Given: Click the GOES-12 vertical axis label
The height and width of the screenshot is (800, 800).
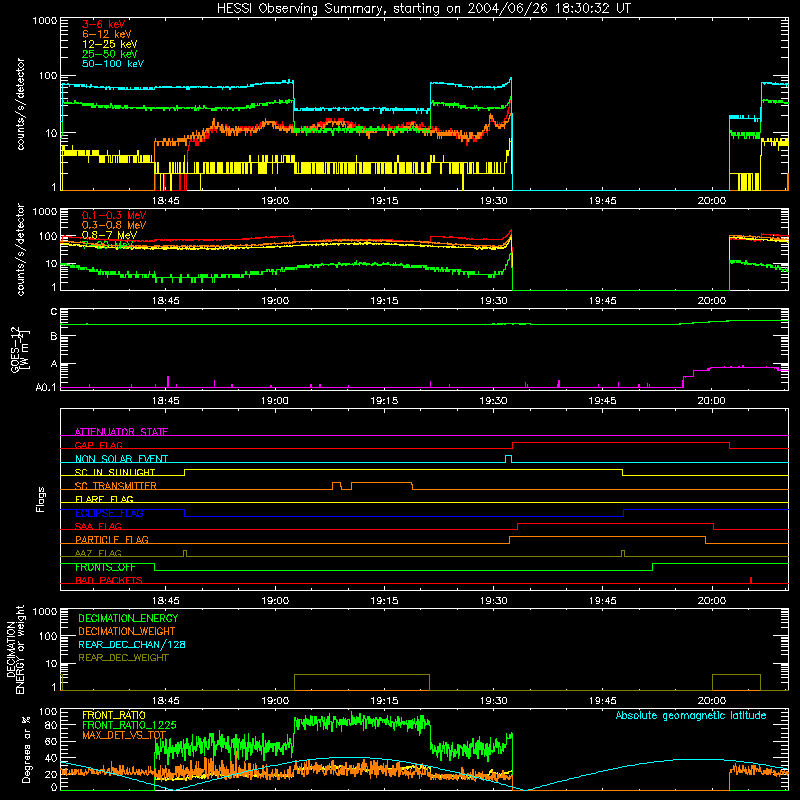Looking at the screenshot, I should pos(20,349).
